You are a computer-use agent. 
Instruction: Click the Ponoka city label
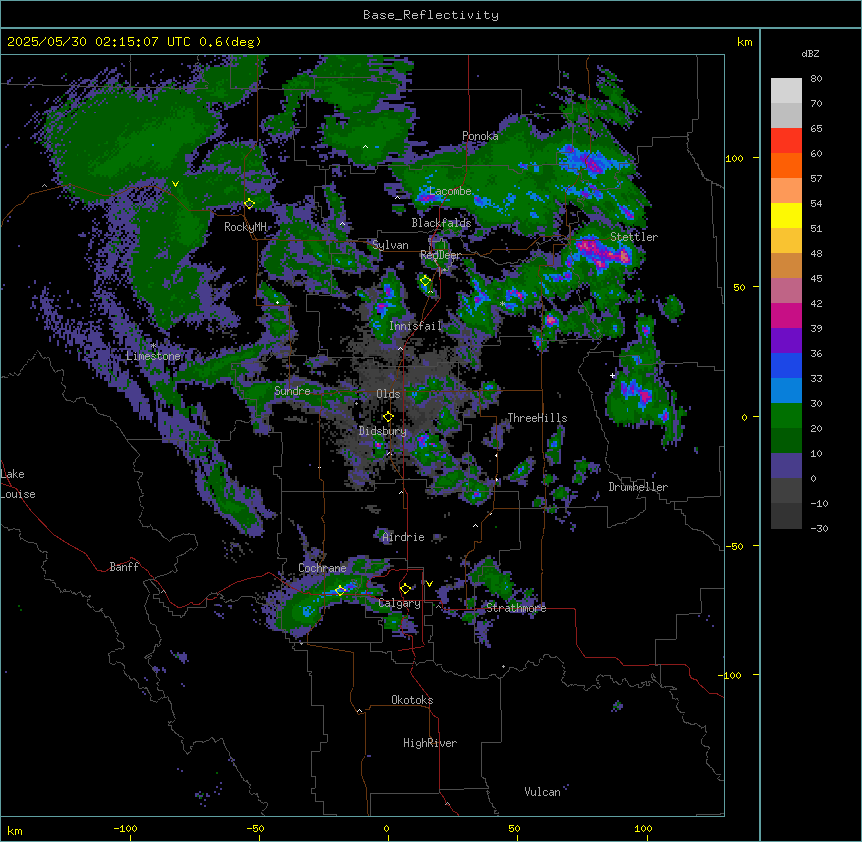[x=480, y=136]
